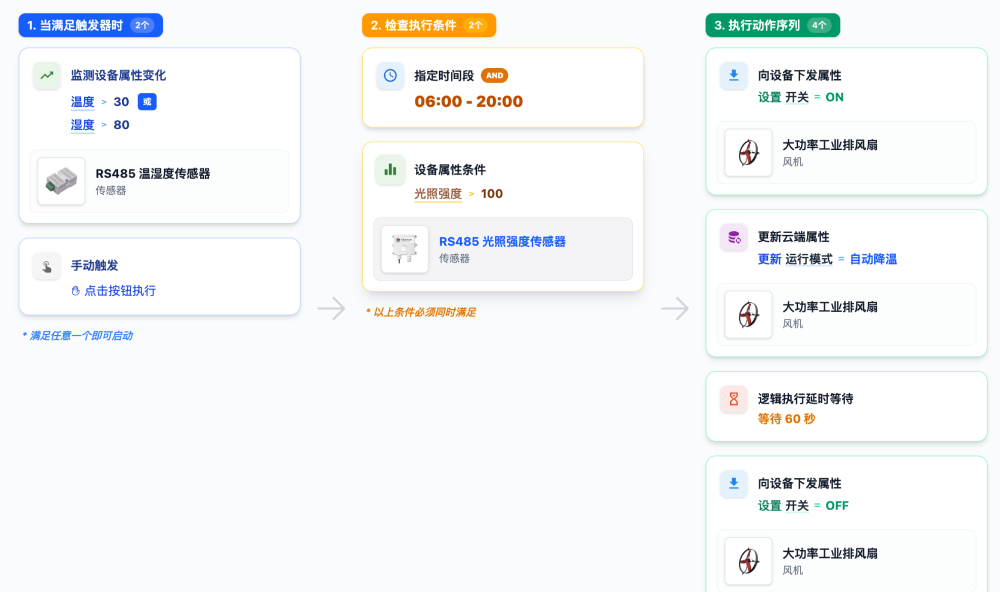
Task: Click the underlined 温度 property link
Action: coord(82,102)
